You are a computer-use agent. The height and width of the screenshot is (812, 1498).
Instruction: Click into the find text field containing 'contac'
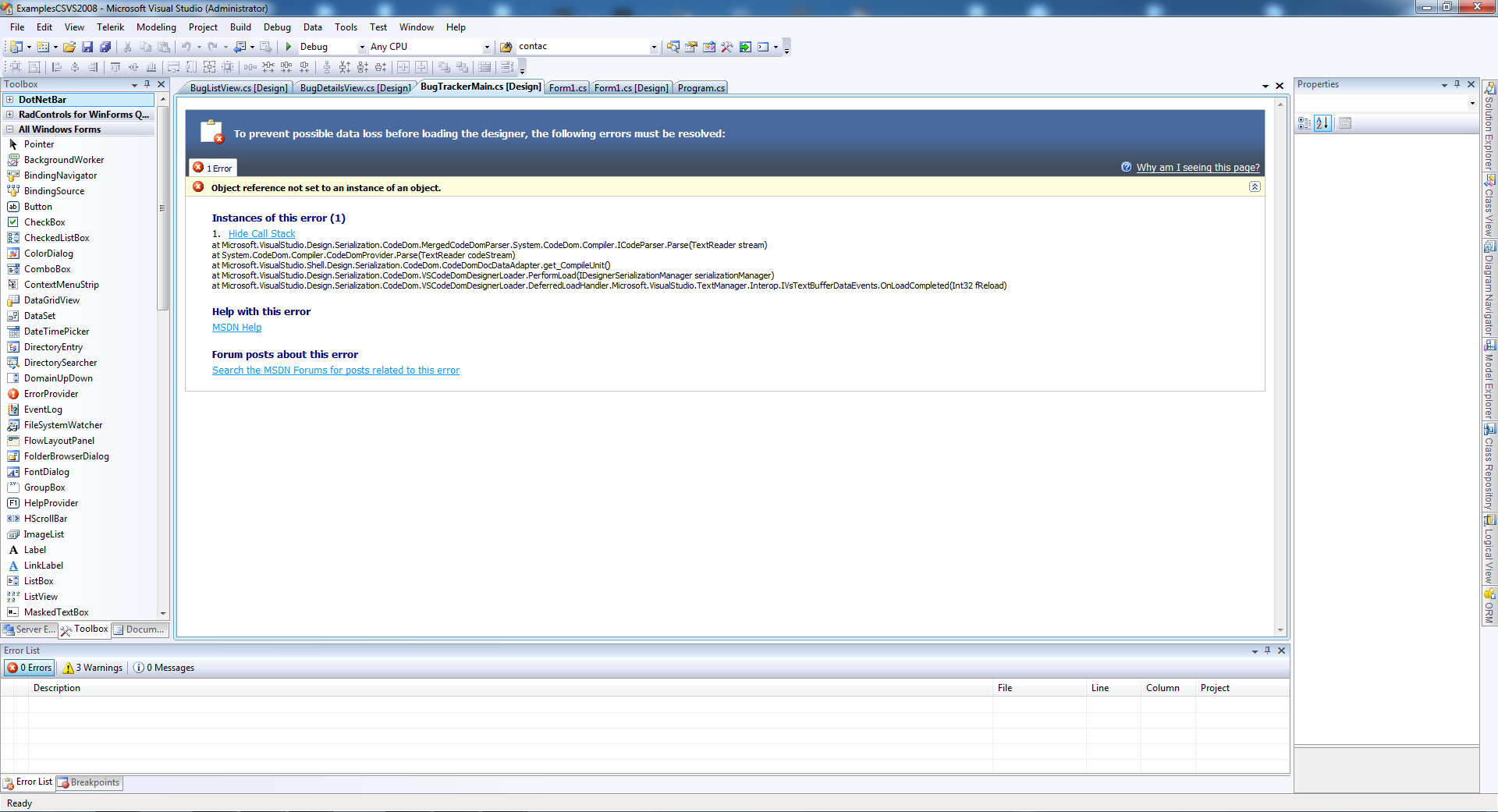582,47
